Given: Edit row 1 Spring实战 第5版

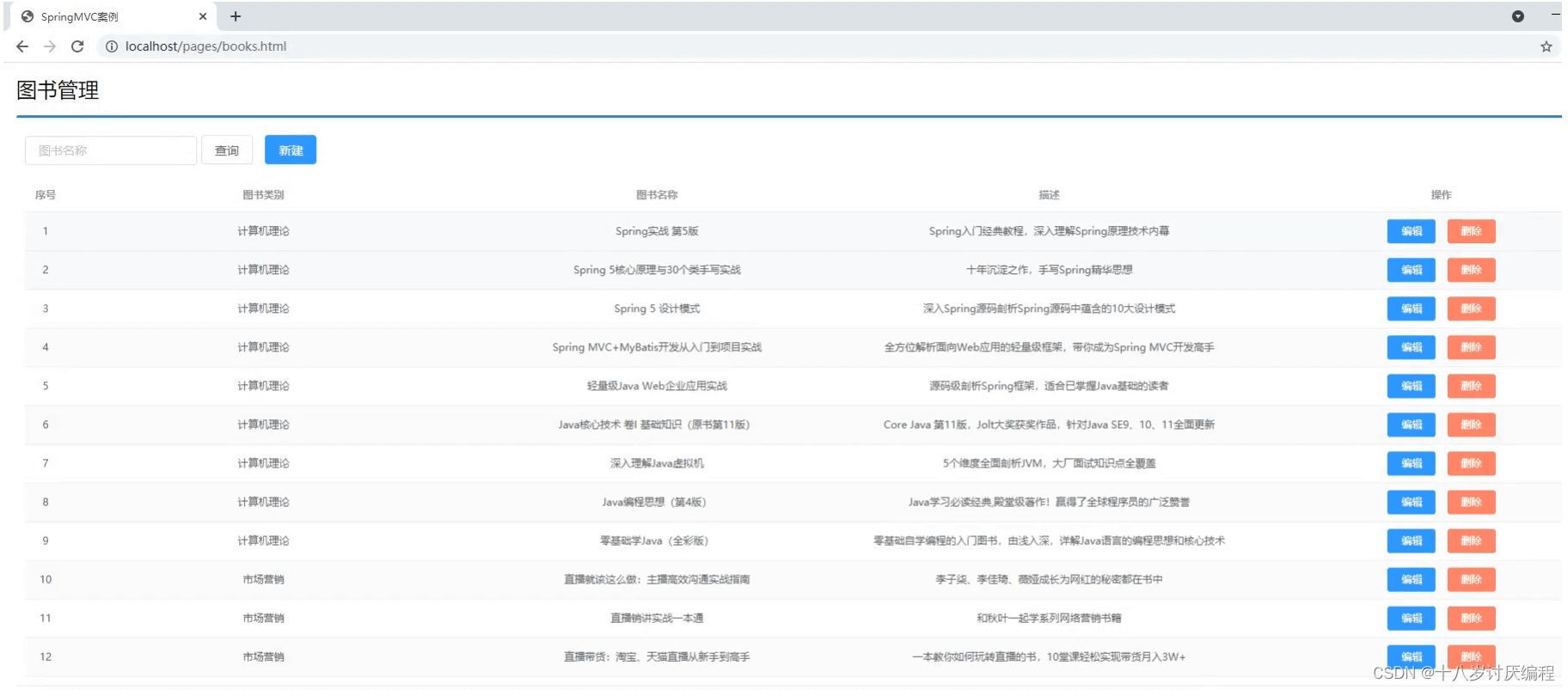Looking at the screenshot, I should point(1411,231).
